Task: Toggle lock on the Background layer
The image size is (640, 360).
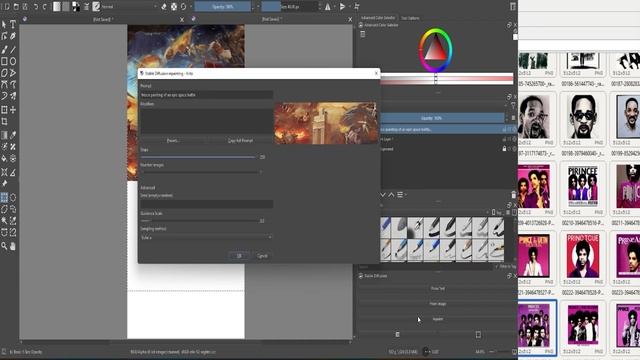Action: 504,149
